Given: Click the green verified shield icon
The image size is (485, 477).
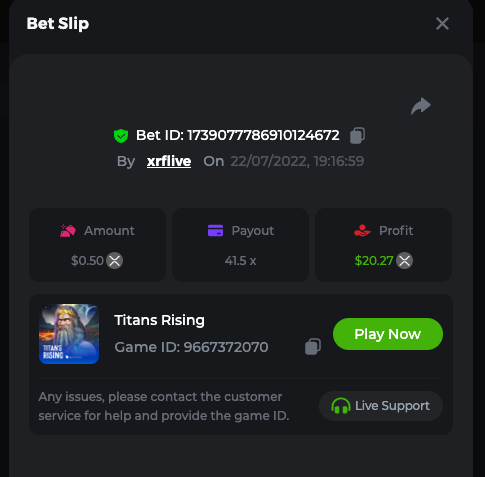Looking at the screenshot, I should coord(121,136).
